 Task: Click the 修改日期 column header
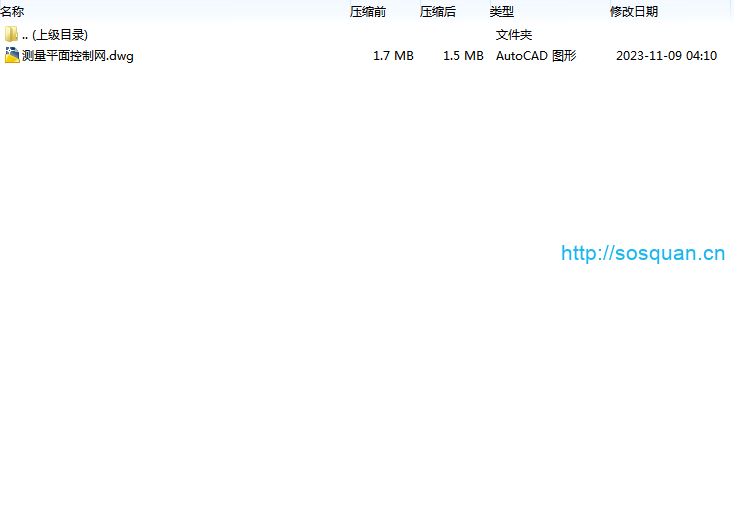click(x=634, y=12)
